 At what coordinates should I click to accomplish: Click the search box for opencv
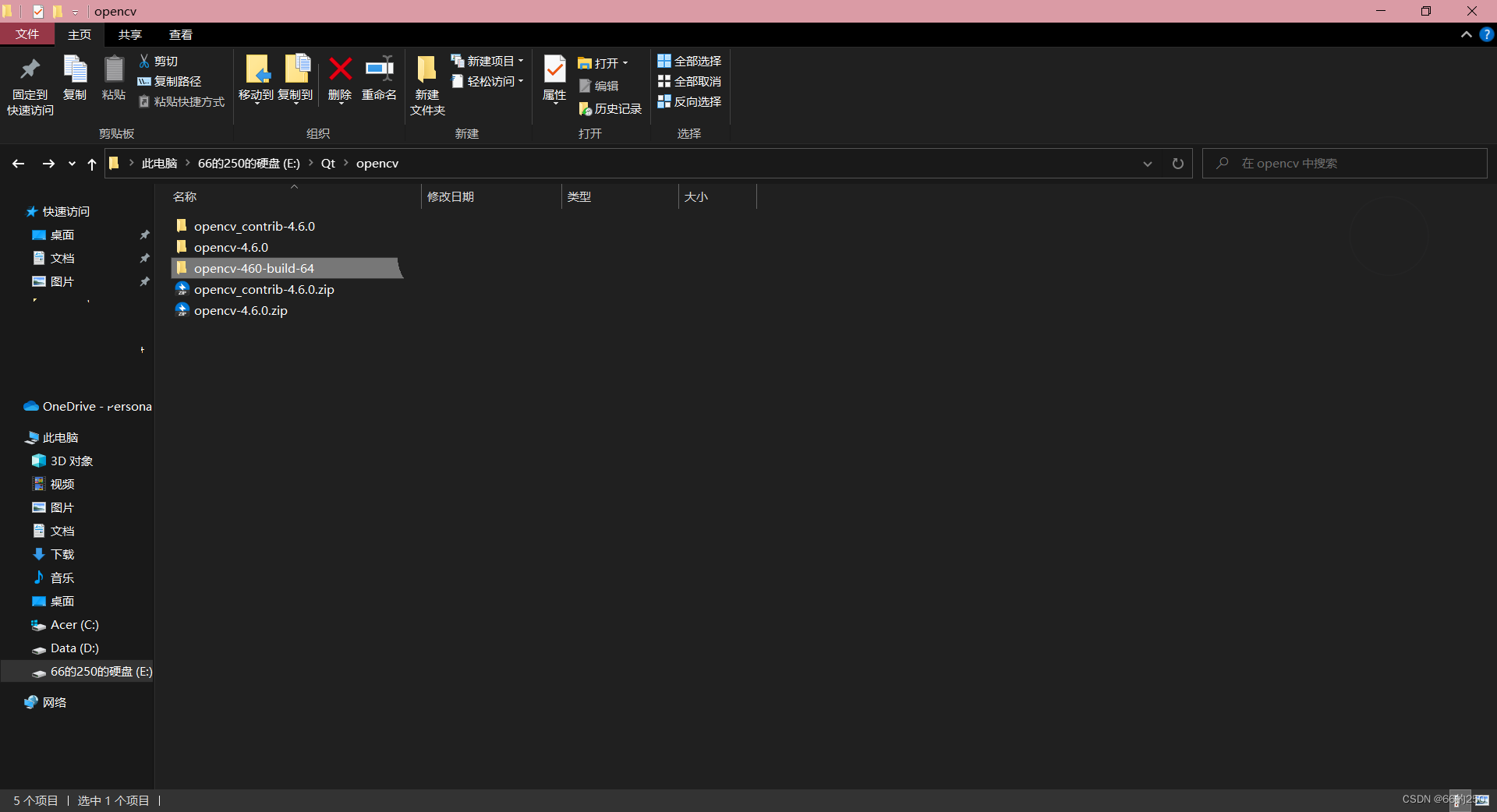1345,164
